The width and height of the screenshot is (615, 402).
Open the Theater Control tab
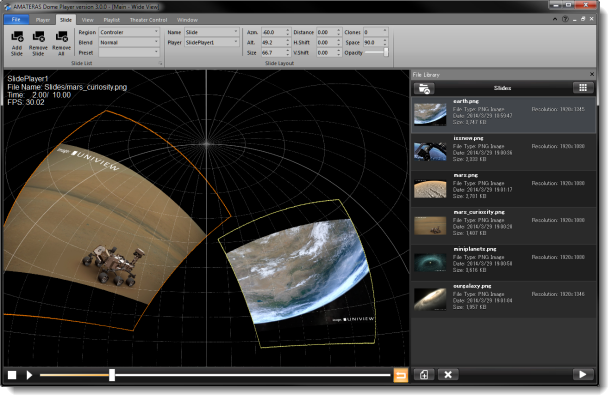pos(148,20)
